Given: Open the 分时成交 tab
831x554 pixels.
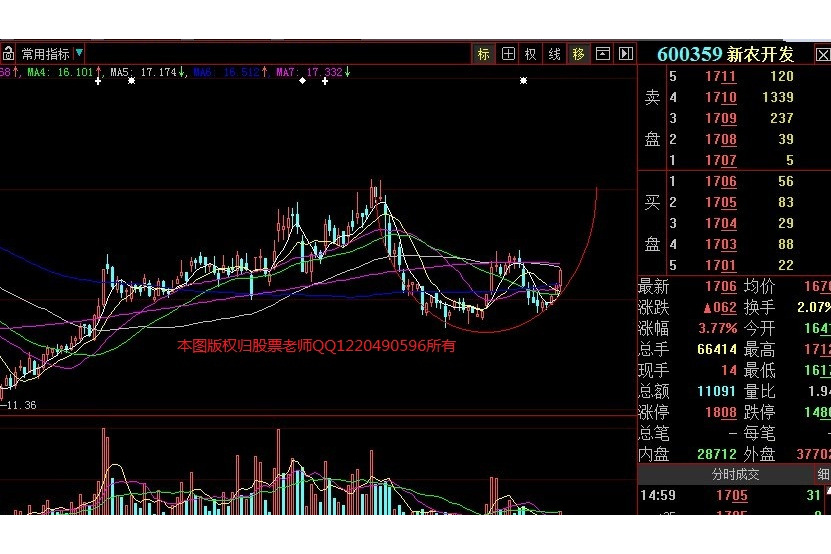Looking at the screenshot, I should point(735,474).
